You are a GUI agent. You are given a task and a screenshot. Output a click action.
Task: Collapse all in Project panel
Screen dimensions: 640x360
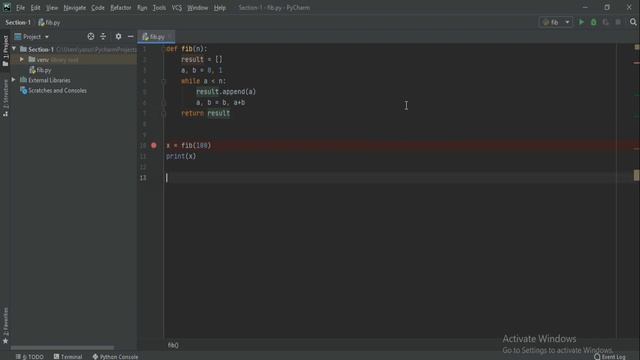coord(103,37)
